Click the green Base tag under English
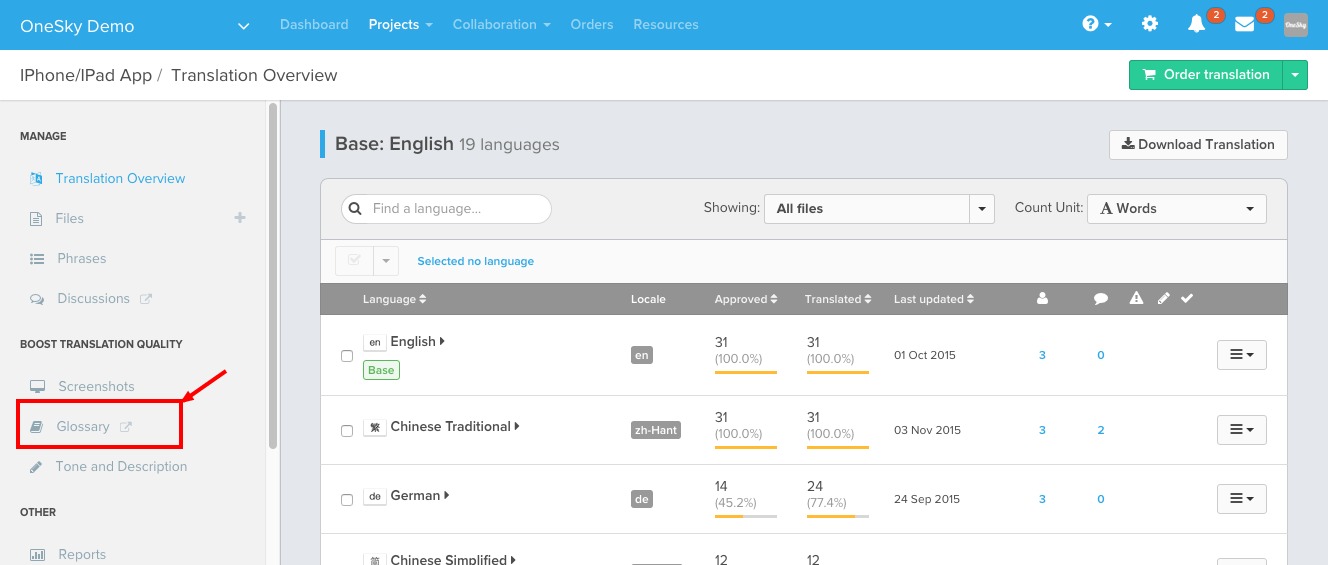1328x565 pixels. click(x=381, y=370)
